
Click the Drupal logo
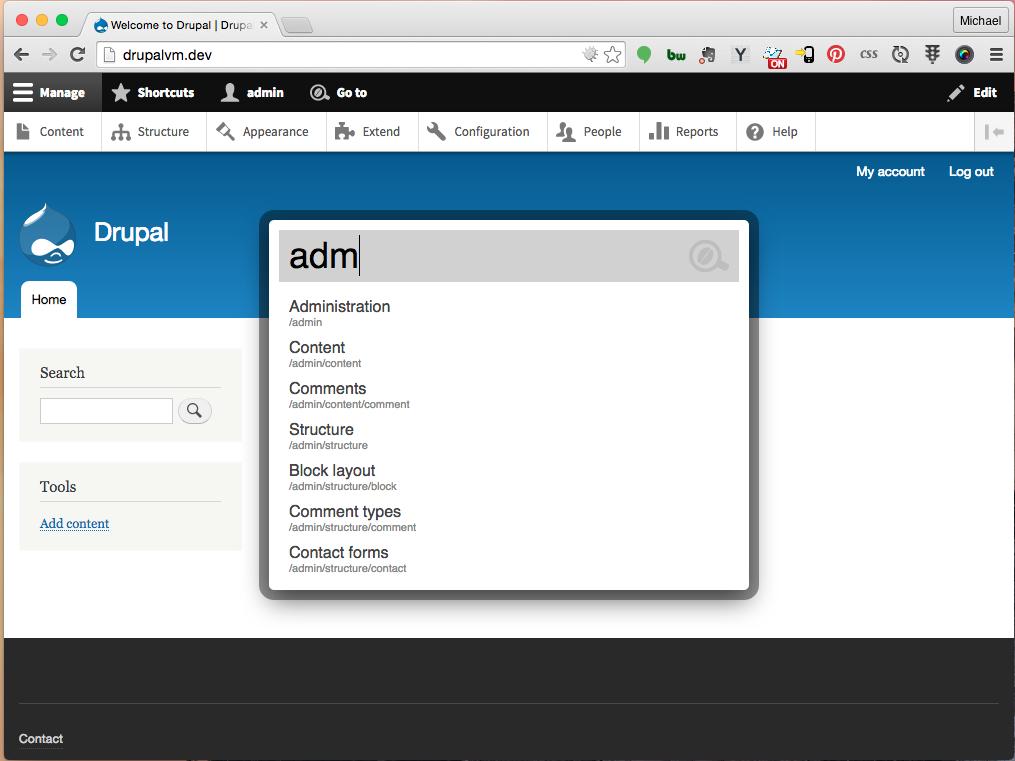[47, 234]
